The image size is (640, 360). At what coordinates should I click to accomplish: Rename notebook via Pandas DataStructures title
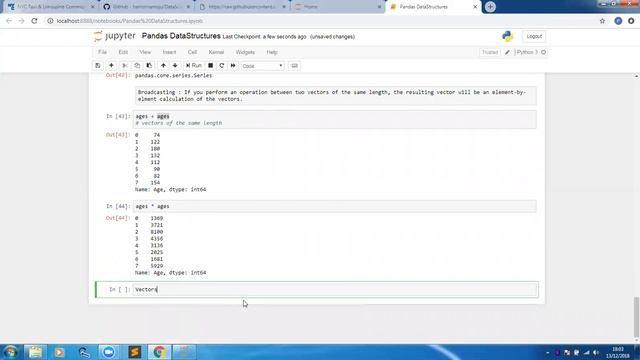pyautogui.click(x=181, y=36)
